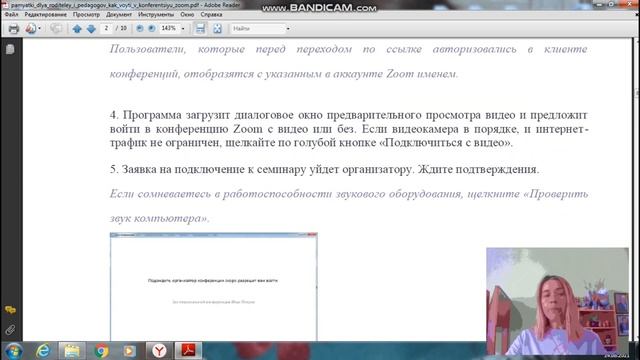Click the phrase «Подключиться с видео»

point(445,143)
